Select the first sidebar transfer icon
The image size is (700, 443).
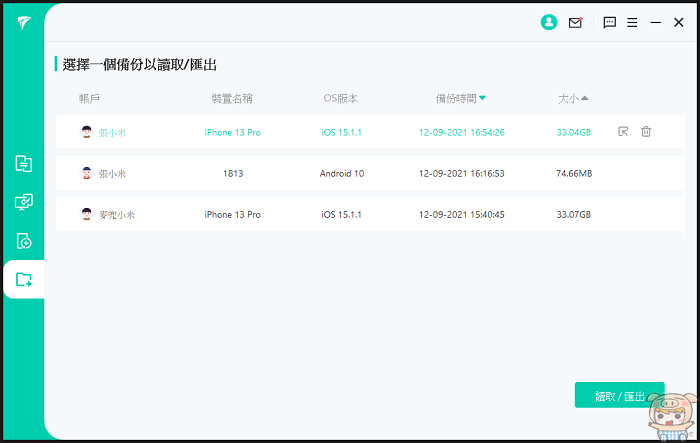coord(24,164)
